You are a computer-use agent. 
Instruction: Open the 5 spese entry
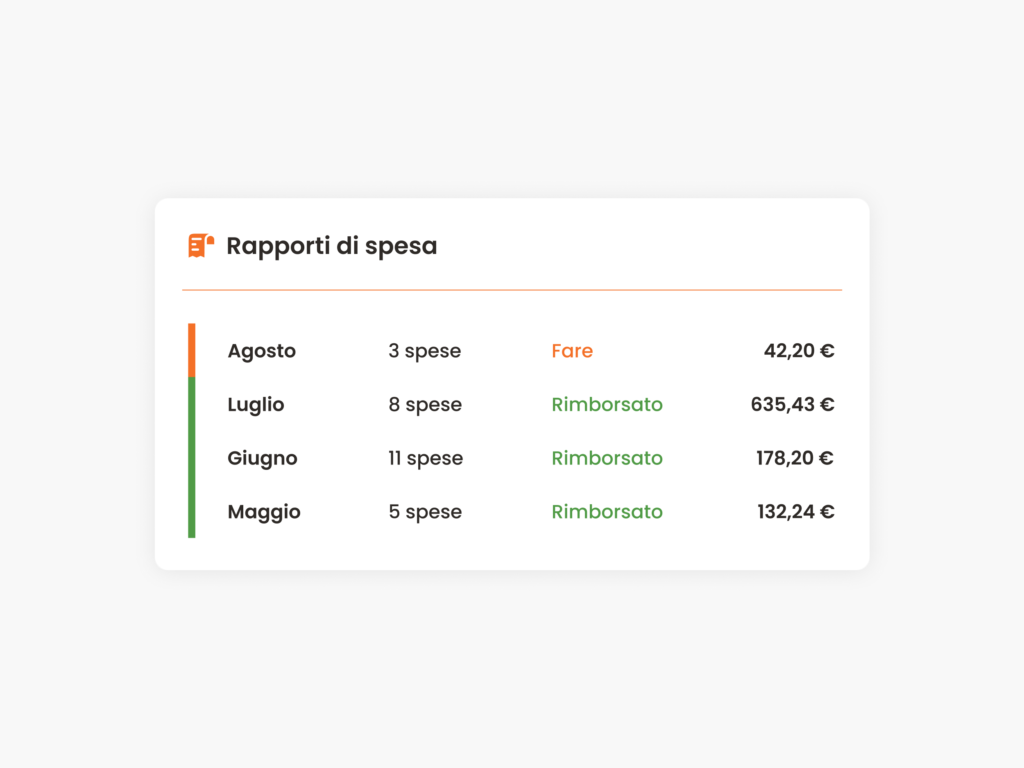point(425,512)
